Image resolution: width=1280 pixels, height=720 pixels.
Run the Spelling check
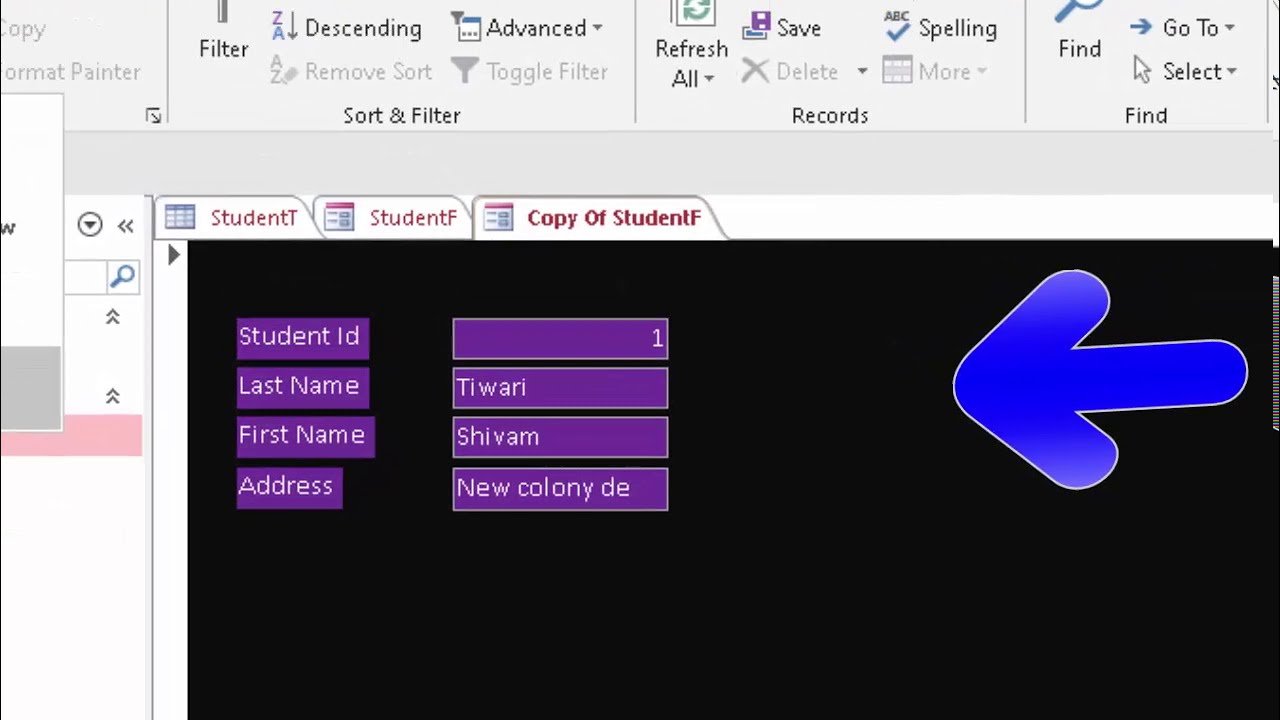(x=941, y=28)
